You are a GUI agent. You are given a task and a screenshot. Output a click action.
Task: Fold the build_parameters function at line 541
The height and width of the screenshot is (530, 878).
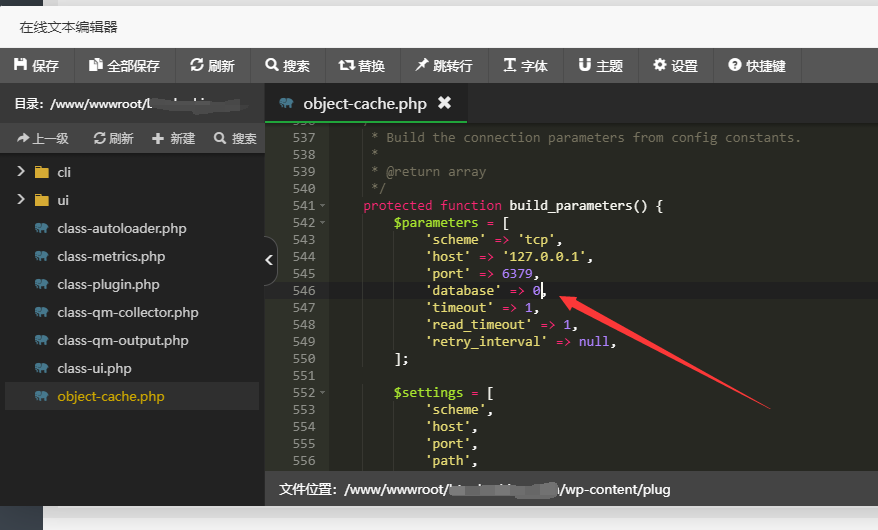pyautogui.click(x=322, y=206)
